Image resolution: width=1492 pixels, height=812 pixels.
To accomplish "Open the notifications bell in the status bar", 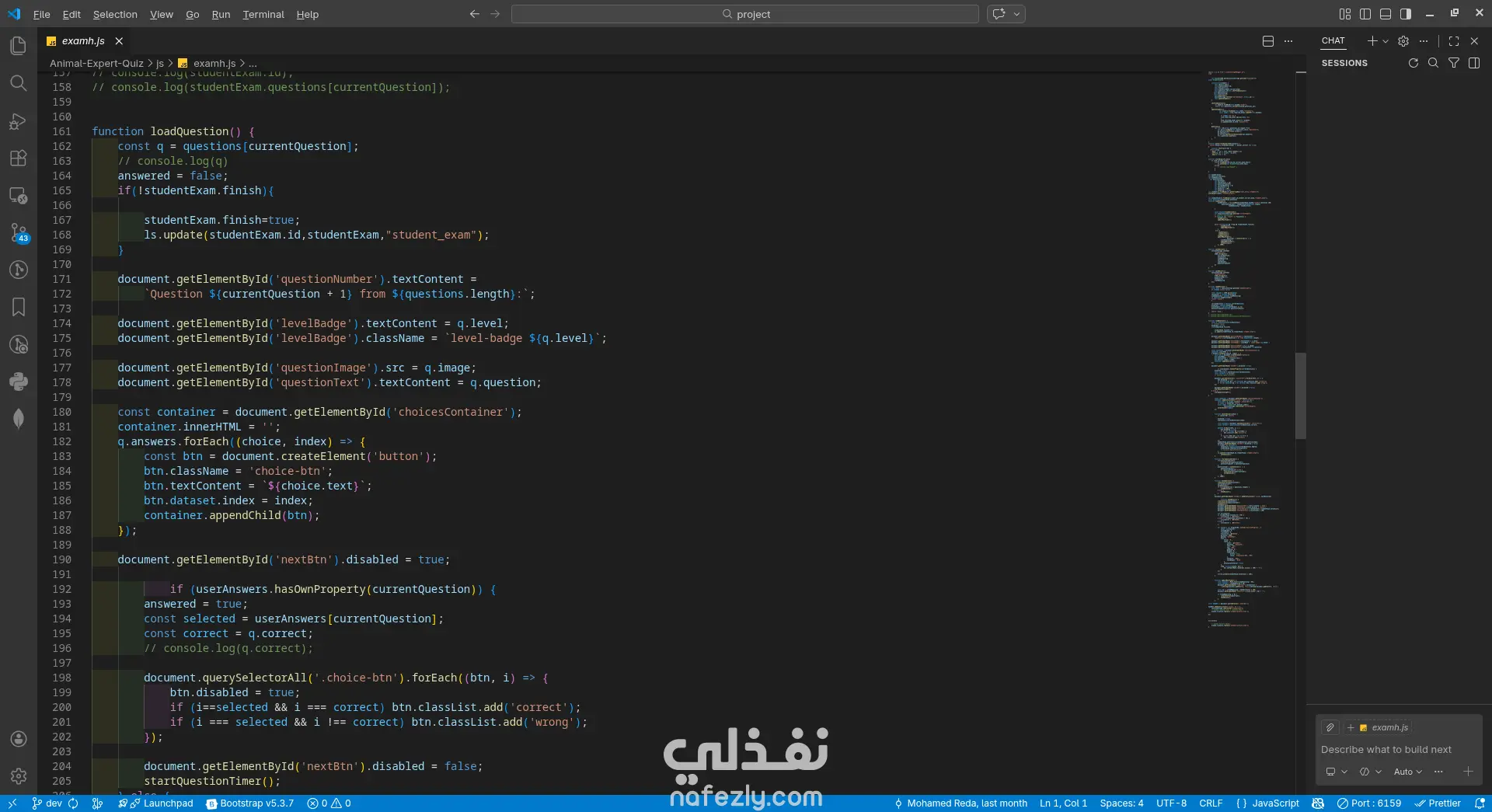I will pyautogui.click(x=1480, y=803).
